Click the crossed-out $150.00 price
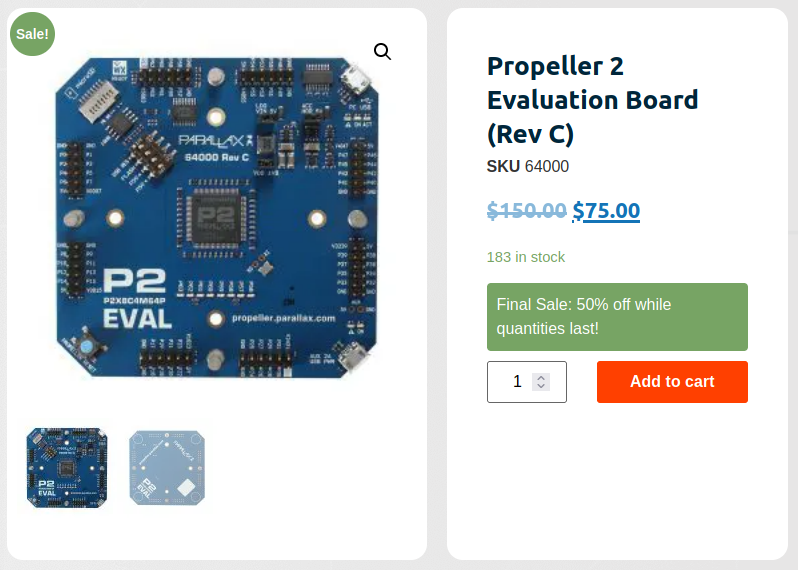The height and width of the screenshot is (570, 798). pyautogui.click(x=527, y=210)
